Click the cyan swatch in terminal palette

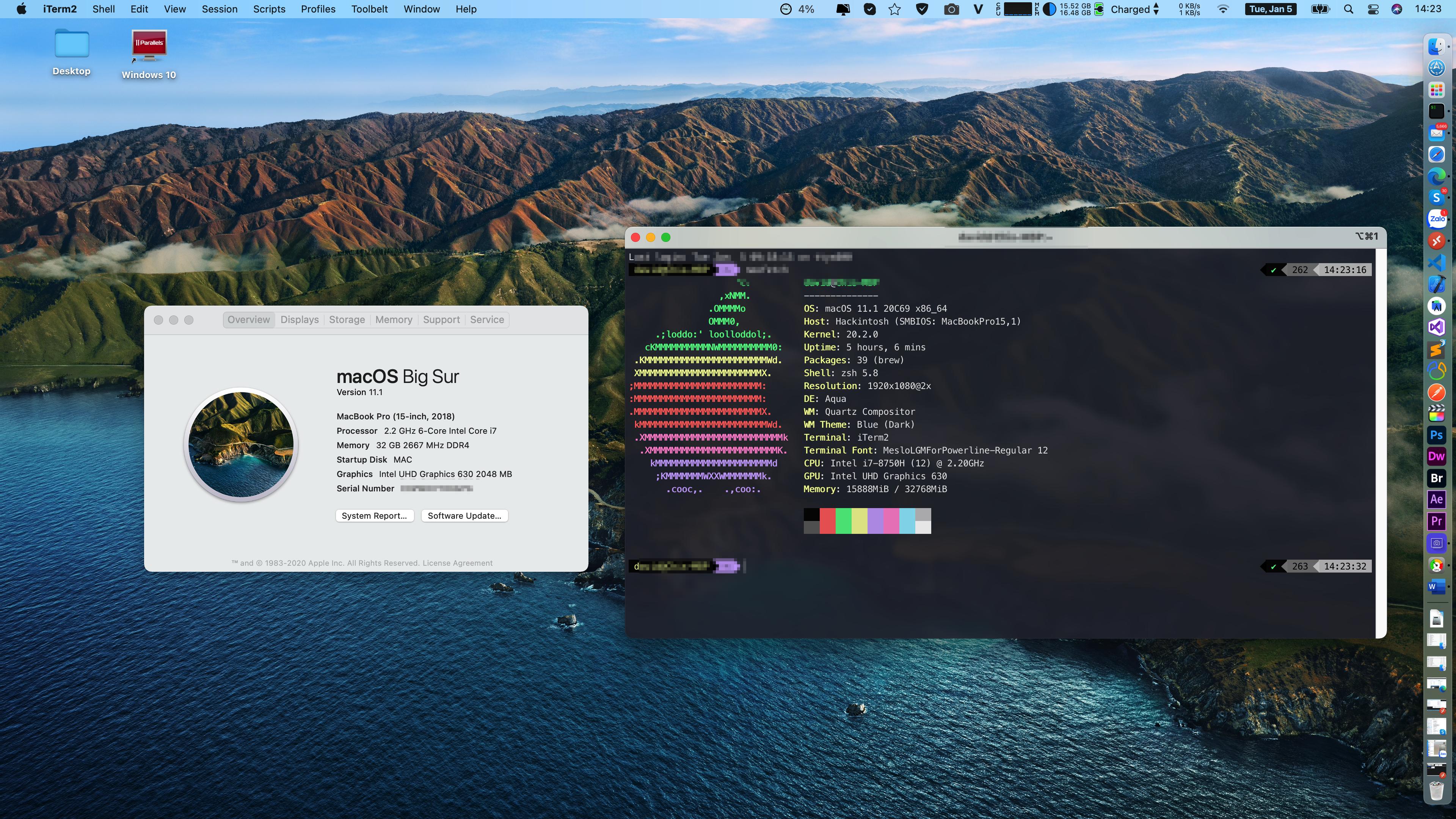[907, 521]
